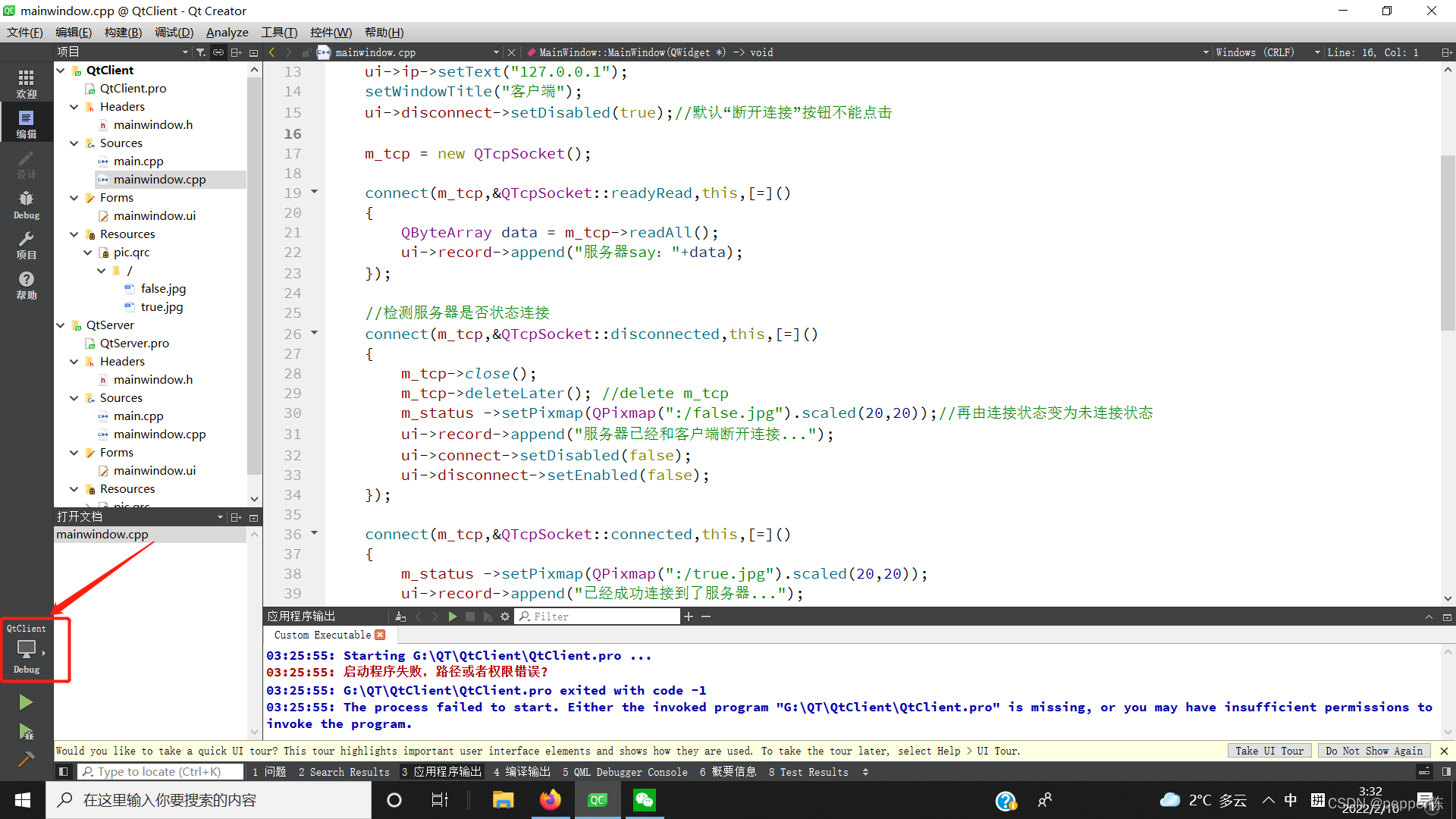1456x819 pixels.
Task: Click Do Not Show Again button
Action: (1373, 751)
